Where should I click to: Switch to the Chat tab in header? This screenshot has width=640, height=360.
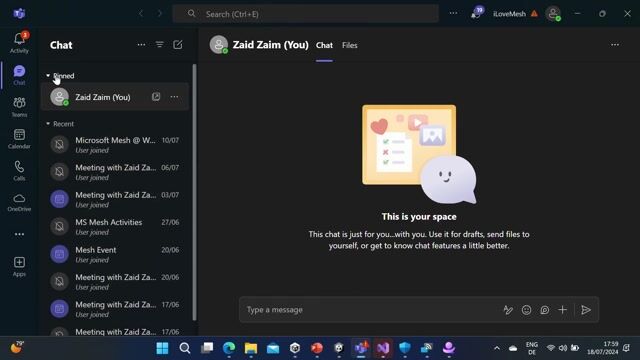(324, 45)
